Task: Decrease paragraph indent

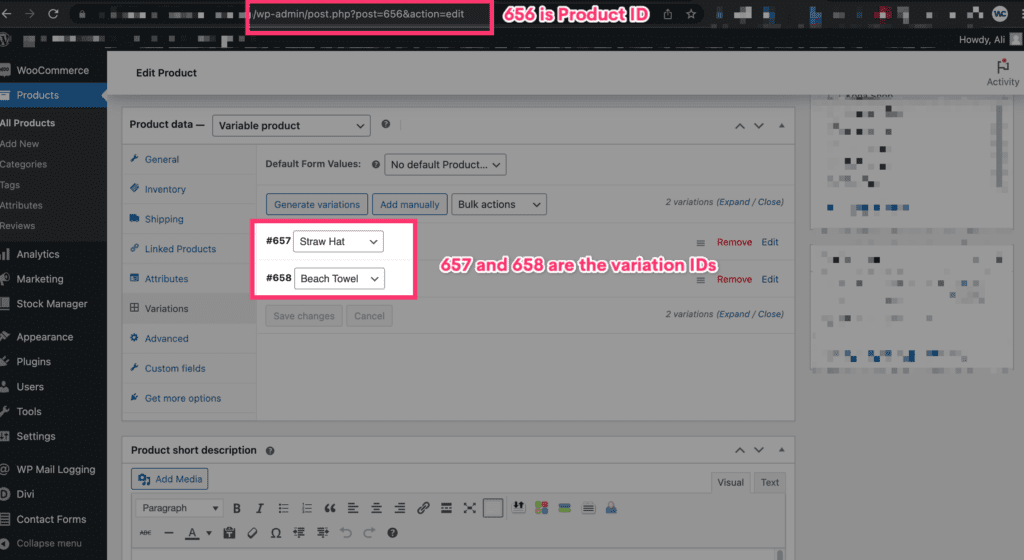Action: click(x=299, y=533)
